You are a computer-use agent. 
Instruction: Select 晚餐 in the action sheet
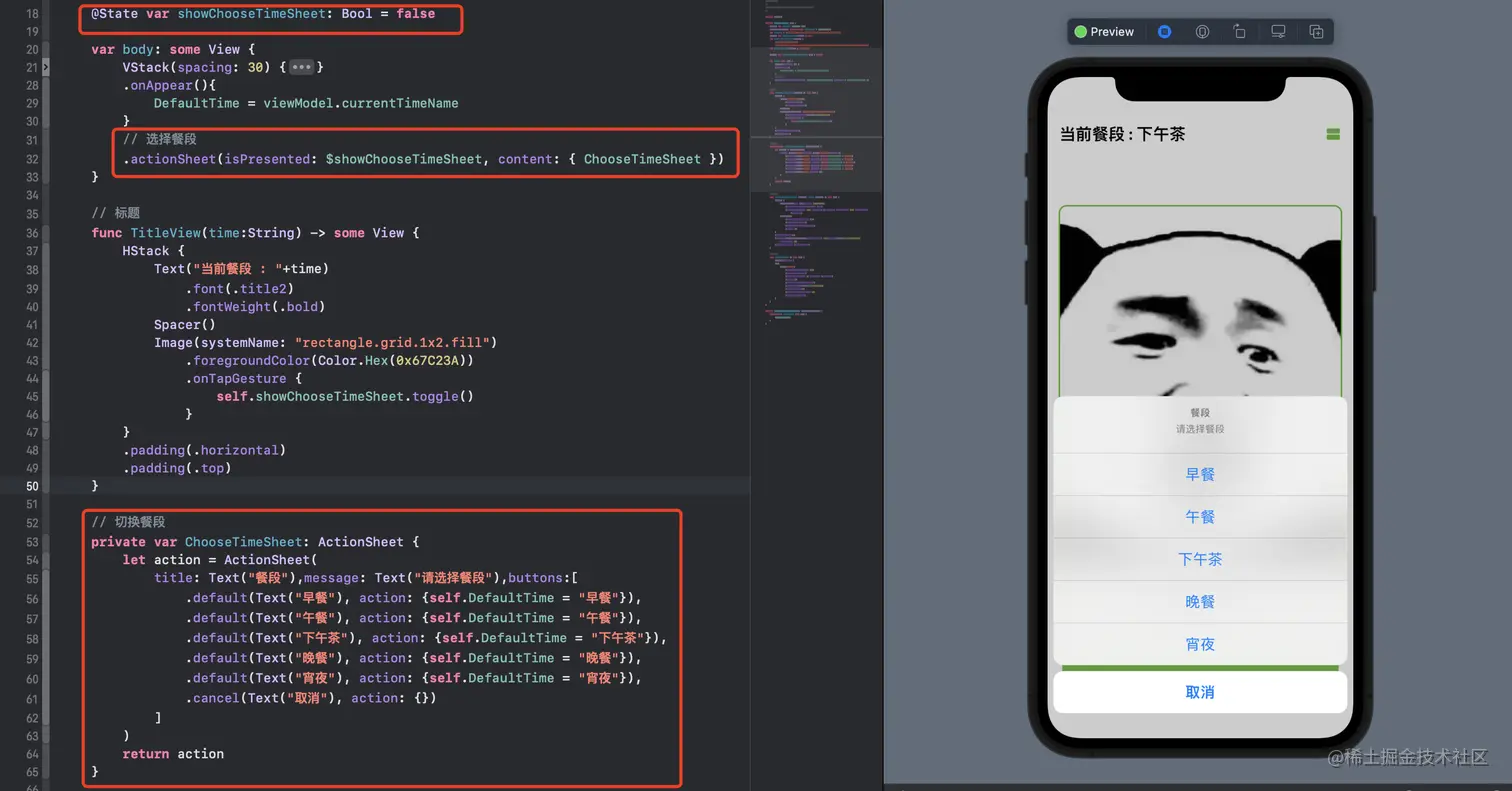point(1200,602)
